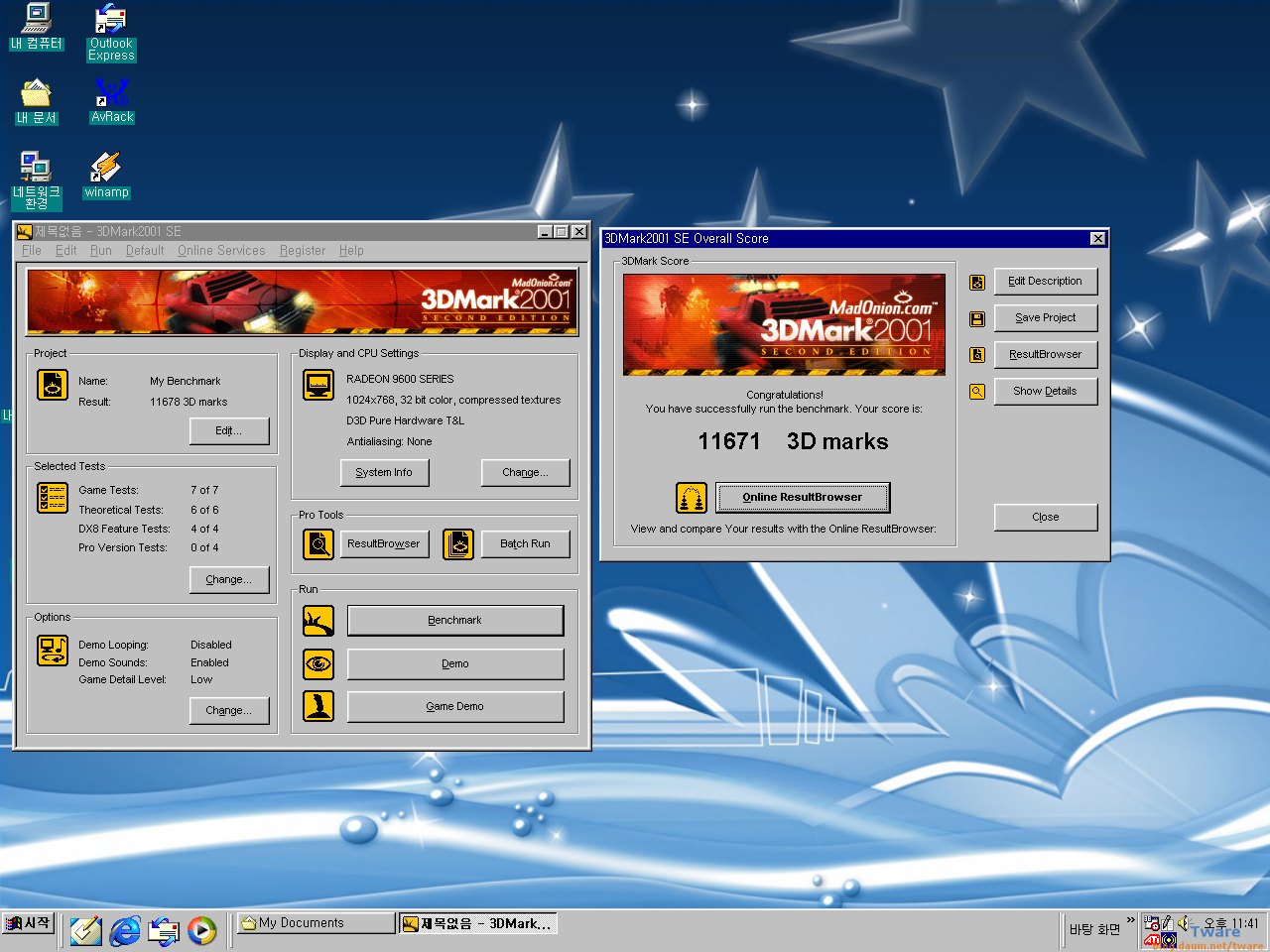Click the Show Details button
This screenshot has height=952, width=1270.
pos(1046,392)
